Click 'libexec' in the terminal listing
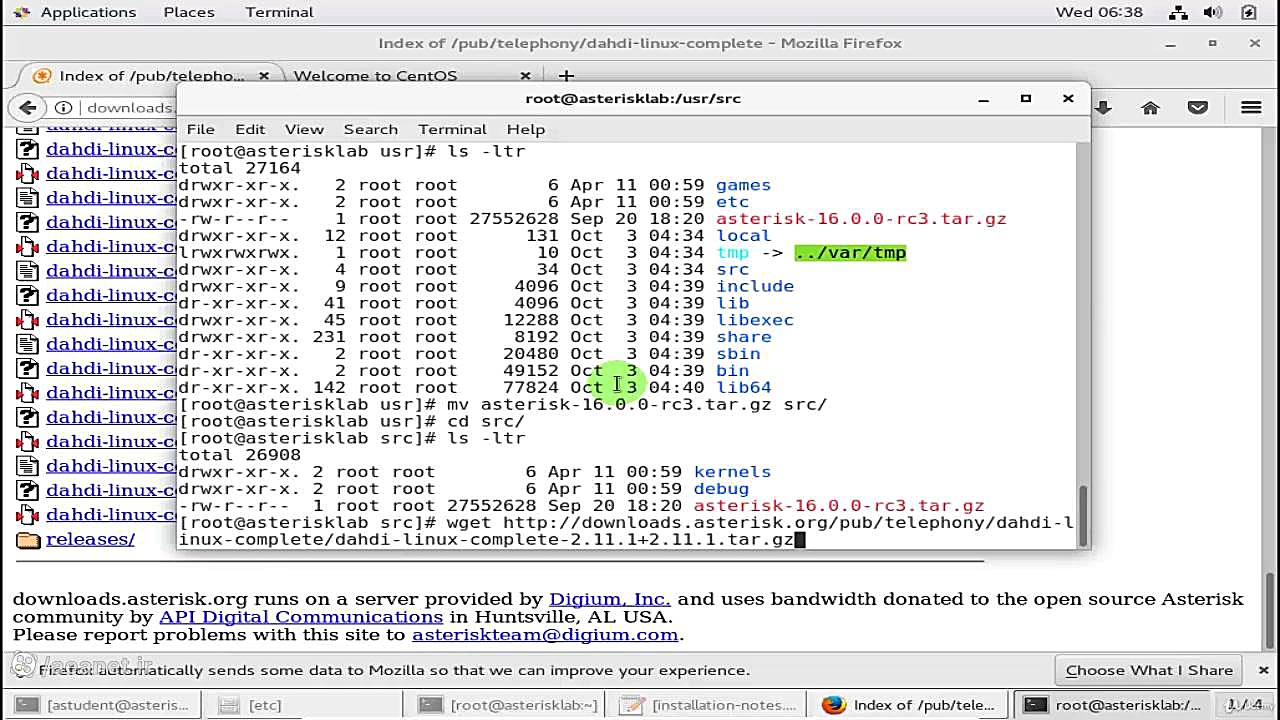This screenshot has width=1280, height=720. (x=755, y=320)
